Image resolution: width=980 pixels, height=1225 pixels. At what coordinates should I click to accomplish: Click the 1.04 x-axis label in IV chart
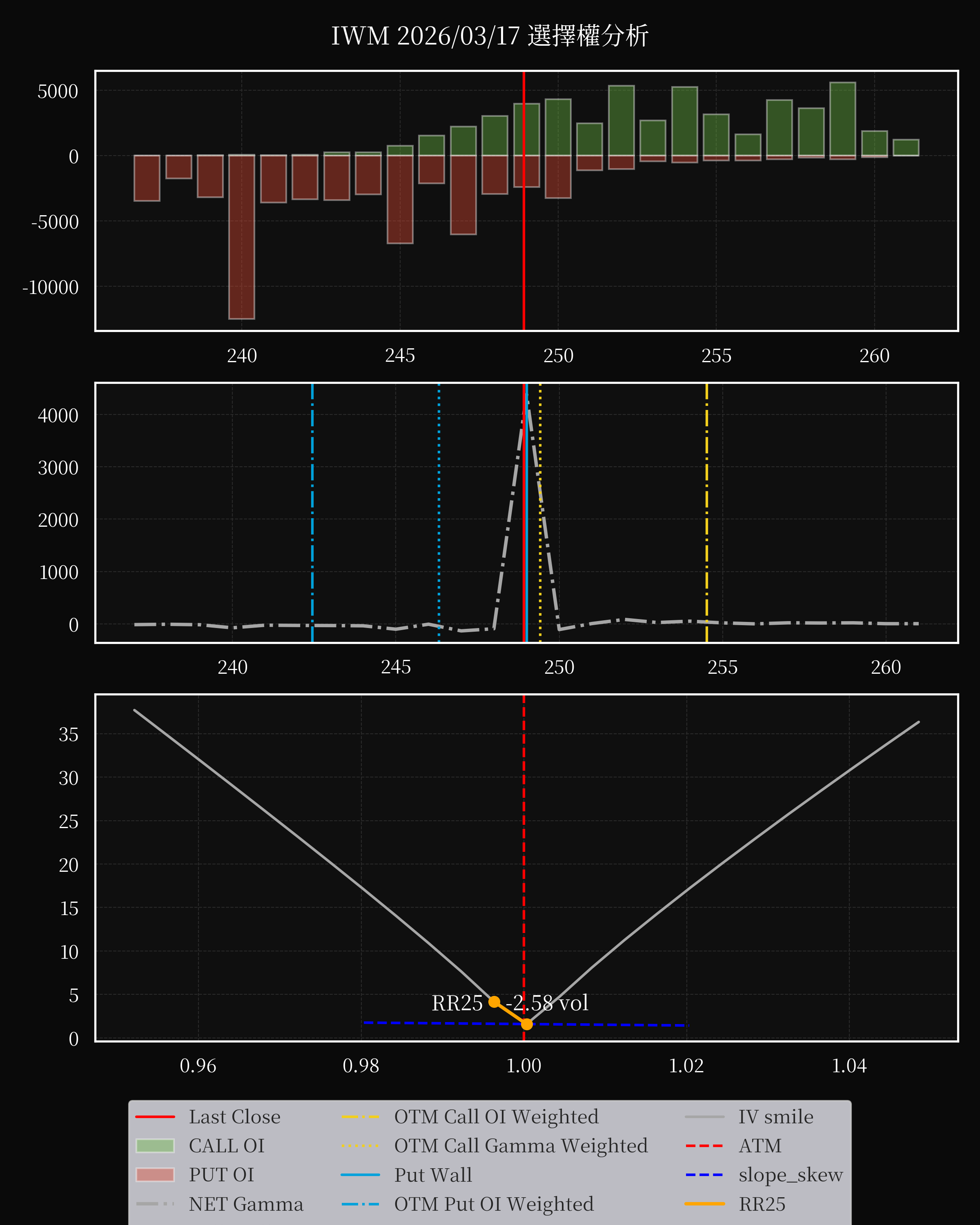point(849,1065)
